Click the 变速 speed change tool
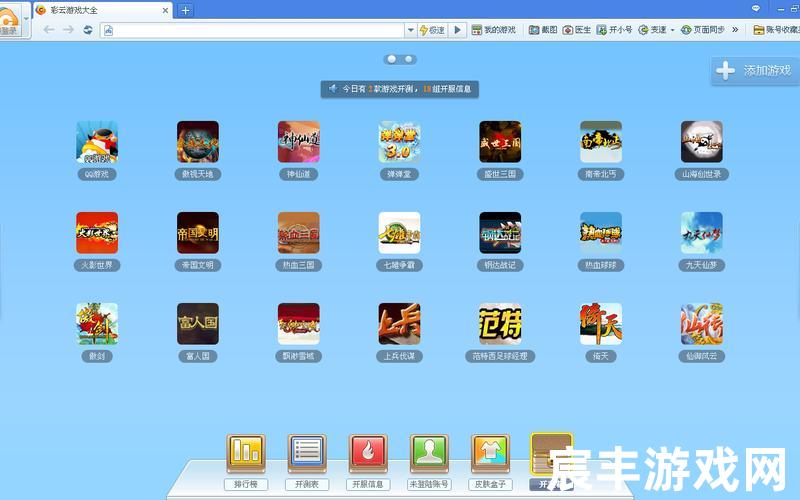This screenshot has width=800, height=500. pyautogui.click(x=653, y=30)
